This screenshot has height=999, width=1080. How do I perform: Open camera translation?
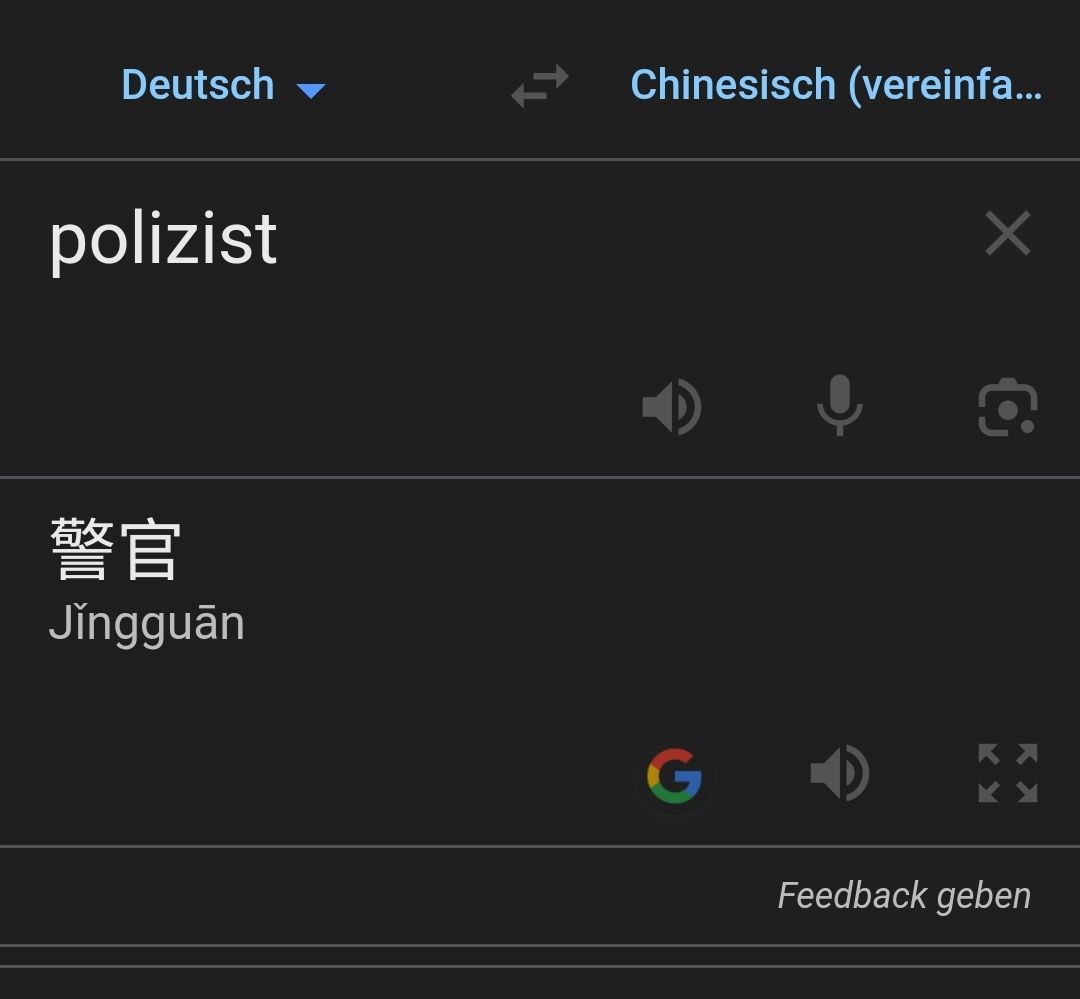pos(1007,407)
